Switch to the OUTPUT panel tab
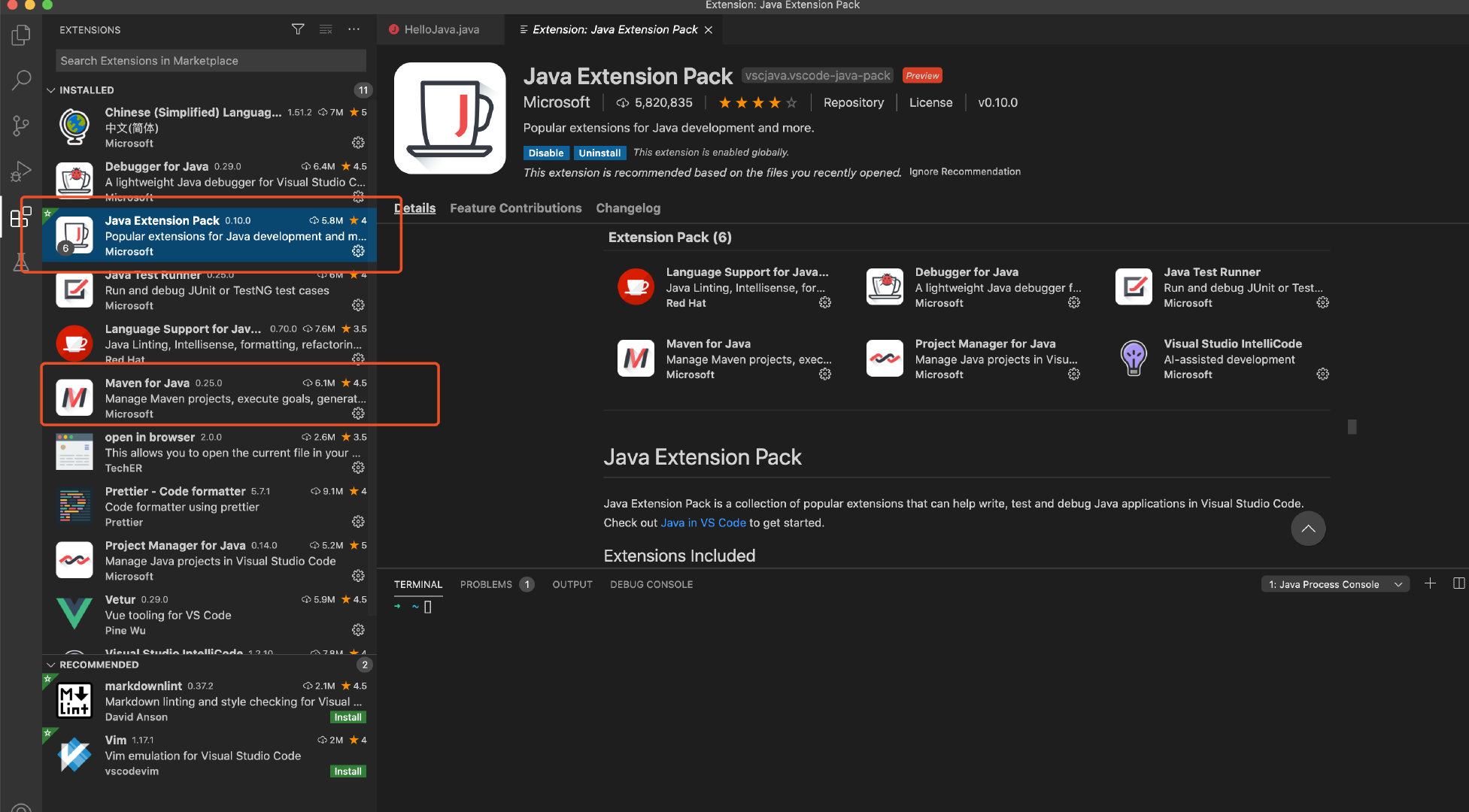Viewport: 1469px width, 812px height. pos(572,584)
